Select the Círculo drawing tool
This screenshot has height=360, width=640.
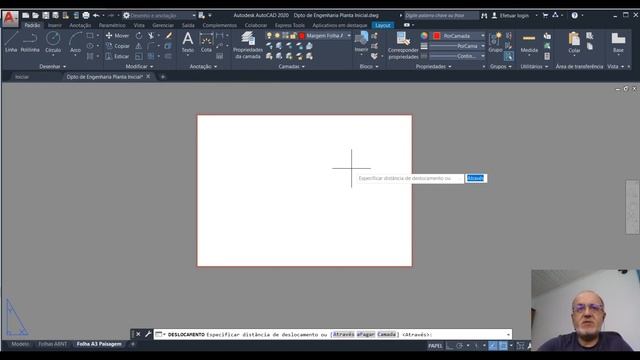[53, 42]
